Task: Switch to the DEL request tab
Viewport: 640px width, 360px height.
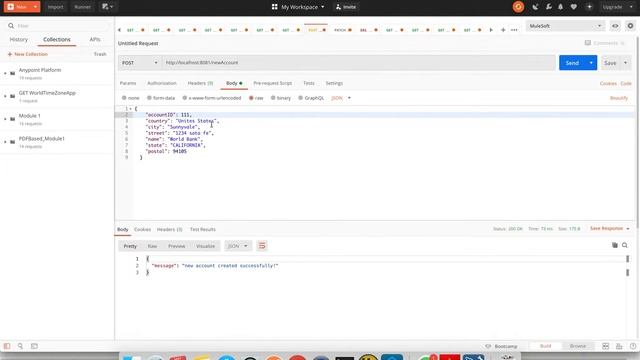Action: coord(368,30)
